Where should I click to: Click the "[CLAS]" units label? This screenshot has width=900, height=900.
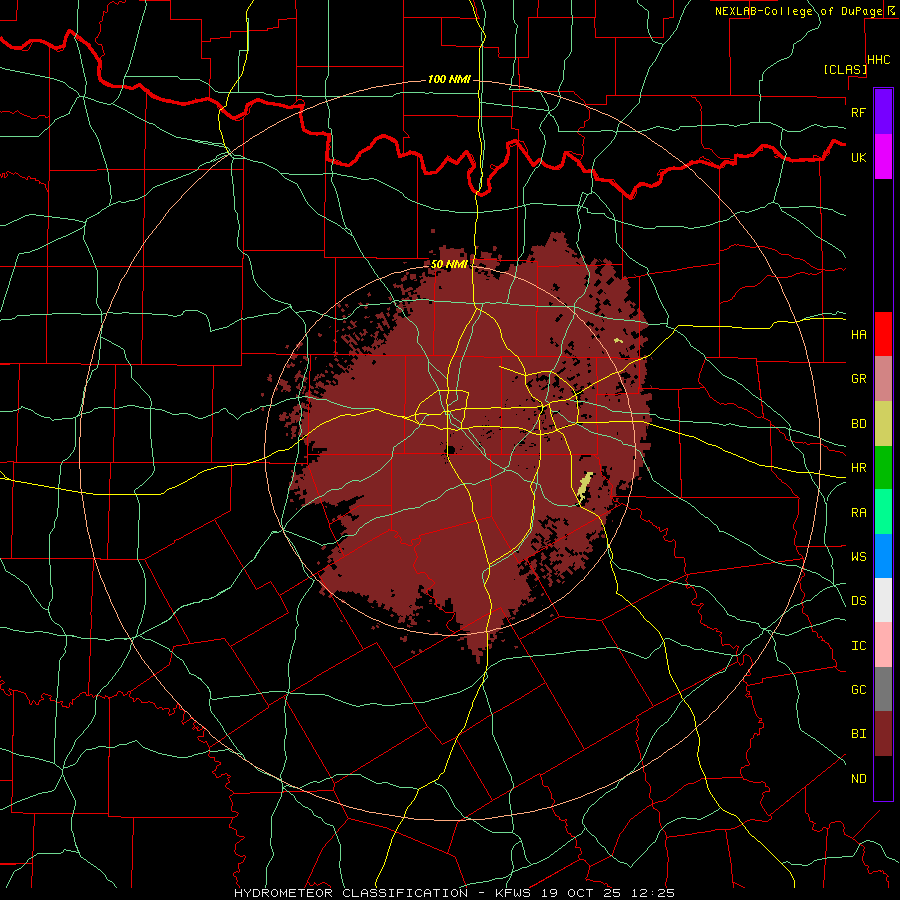pos(845,70)
